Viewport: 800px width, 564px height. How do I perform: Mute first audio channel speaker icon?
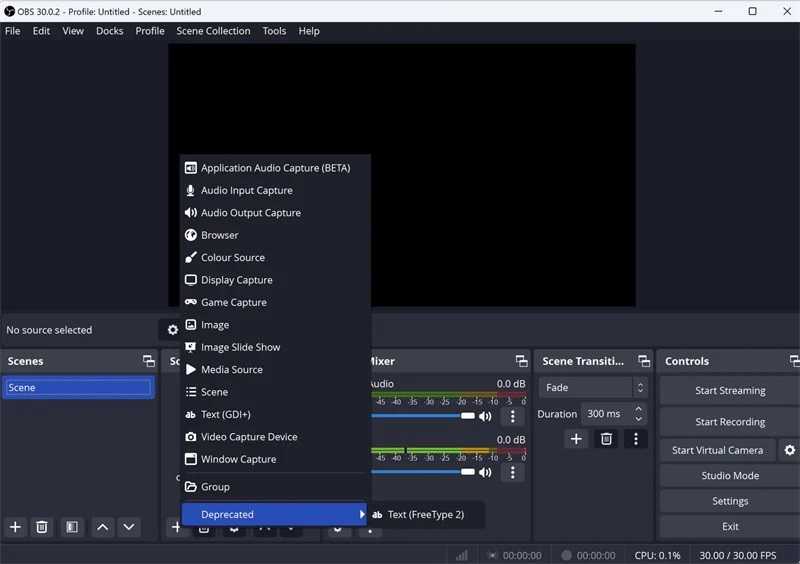tap(485, 416)
